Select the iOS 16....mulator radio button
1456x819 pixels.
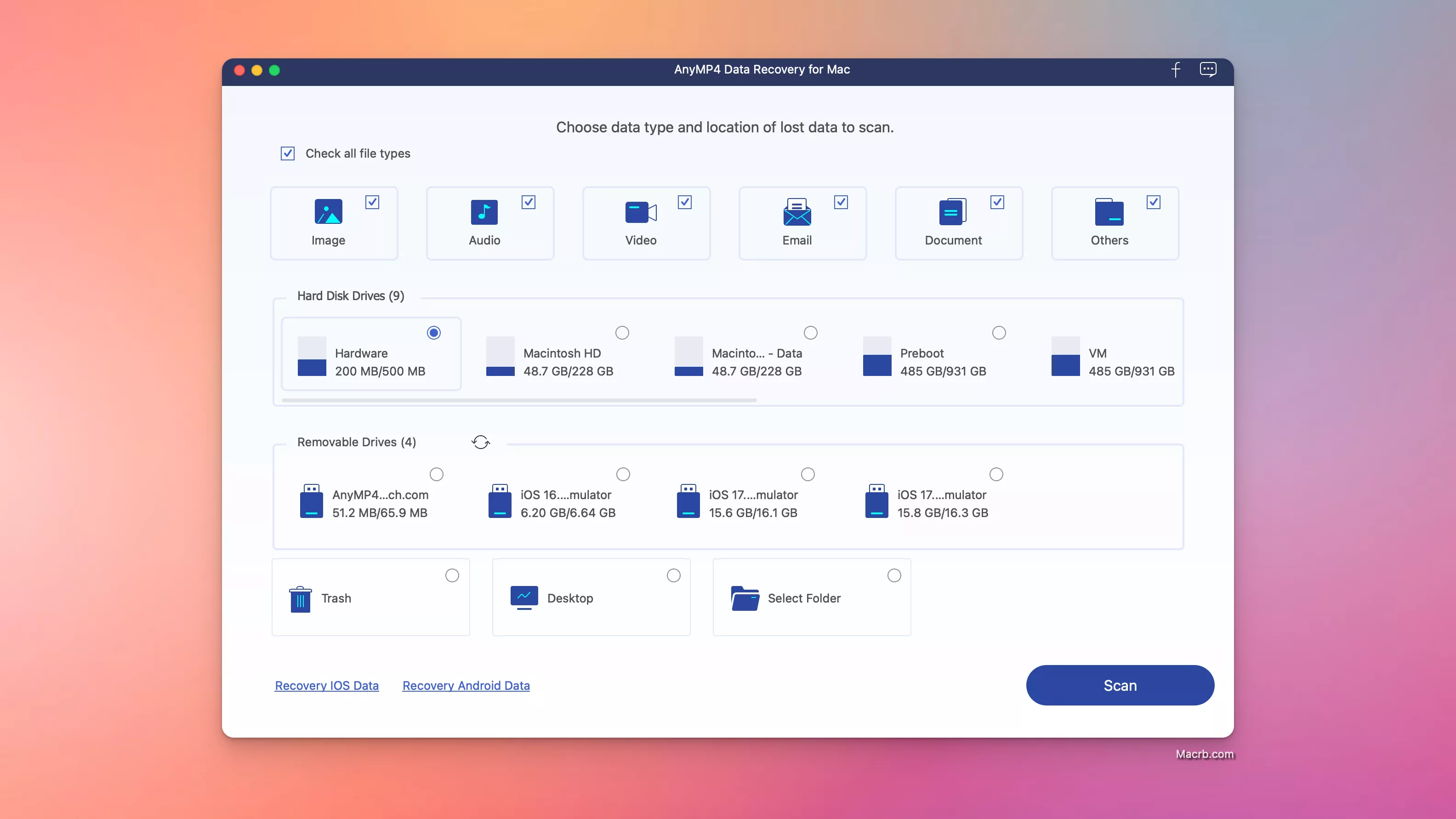coord(623,474)
